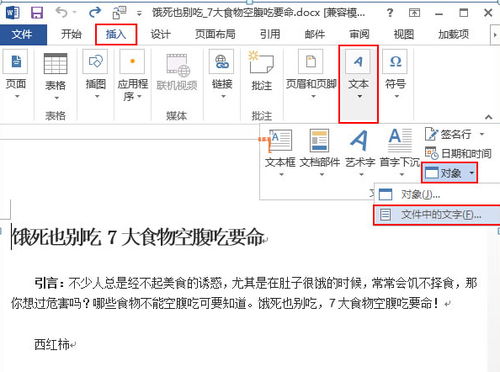Choose 对象(J)... from the dropdown menu
Screen dimensions: 500x372
point(437,194)
